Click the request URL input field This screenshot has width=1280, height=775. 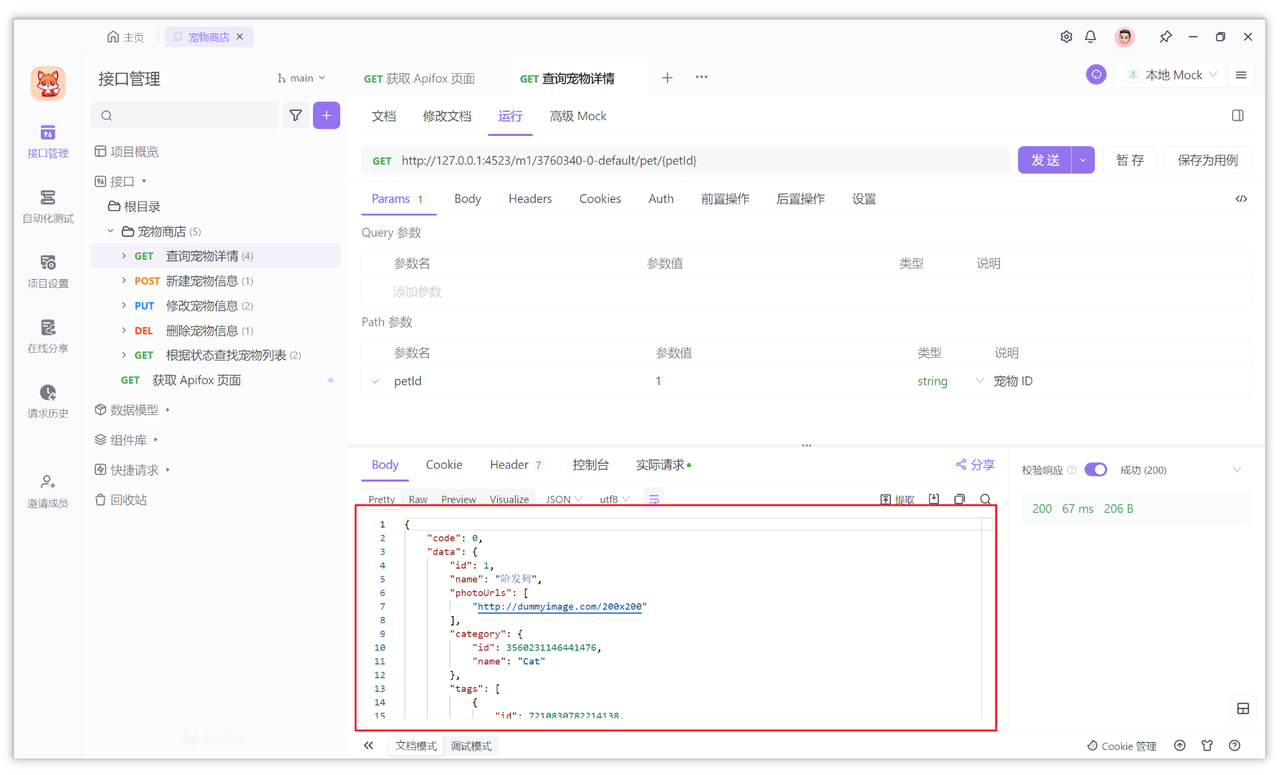(x=700, y=160)
